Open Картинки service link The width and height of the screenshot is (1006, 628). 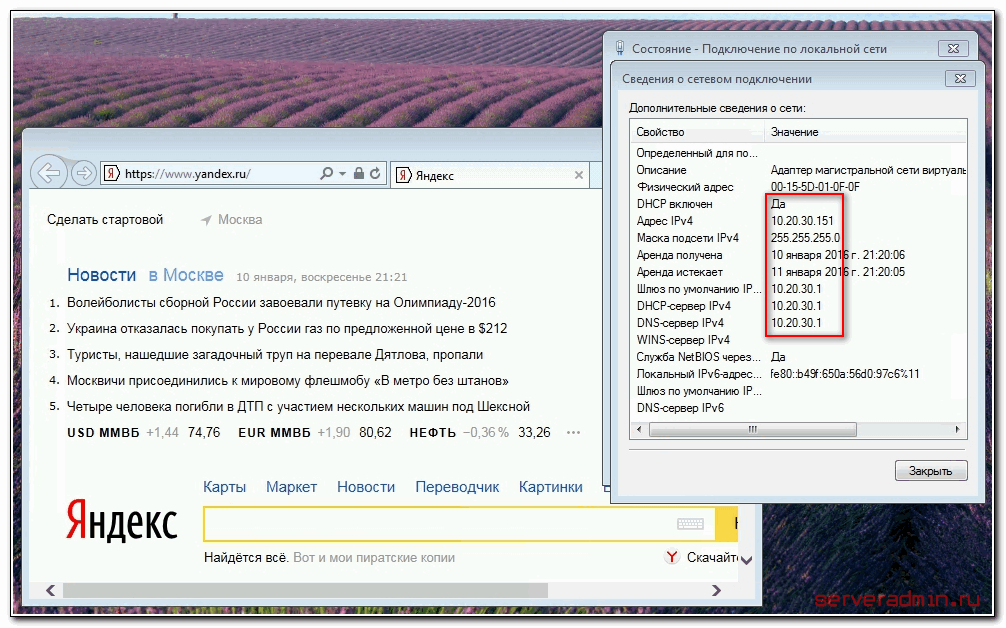pos(550,487)
